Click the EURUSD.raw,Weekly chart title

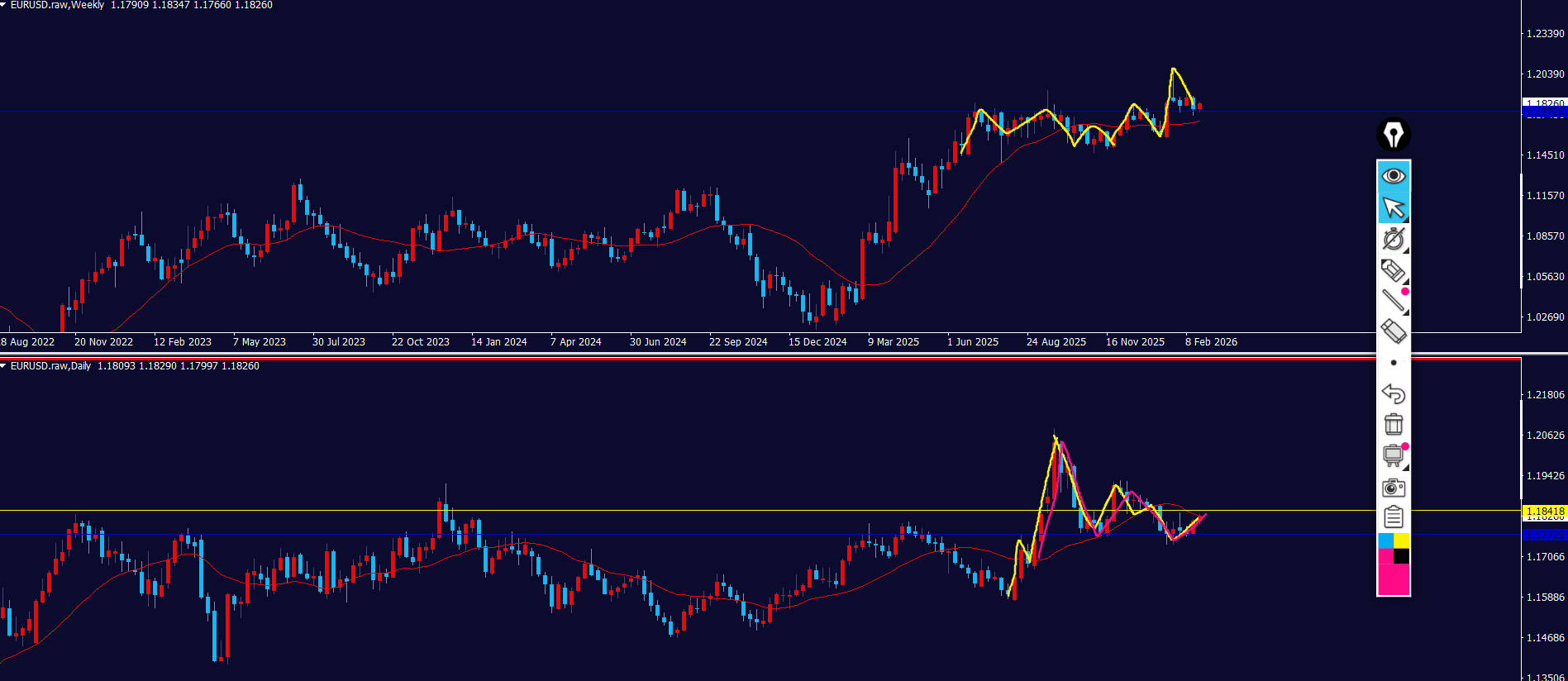point(57,5)
